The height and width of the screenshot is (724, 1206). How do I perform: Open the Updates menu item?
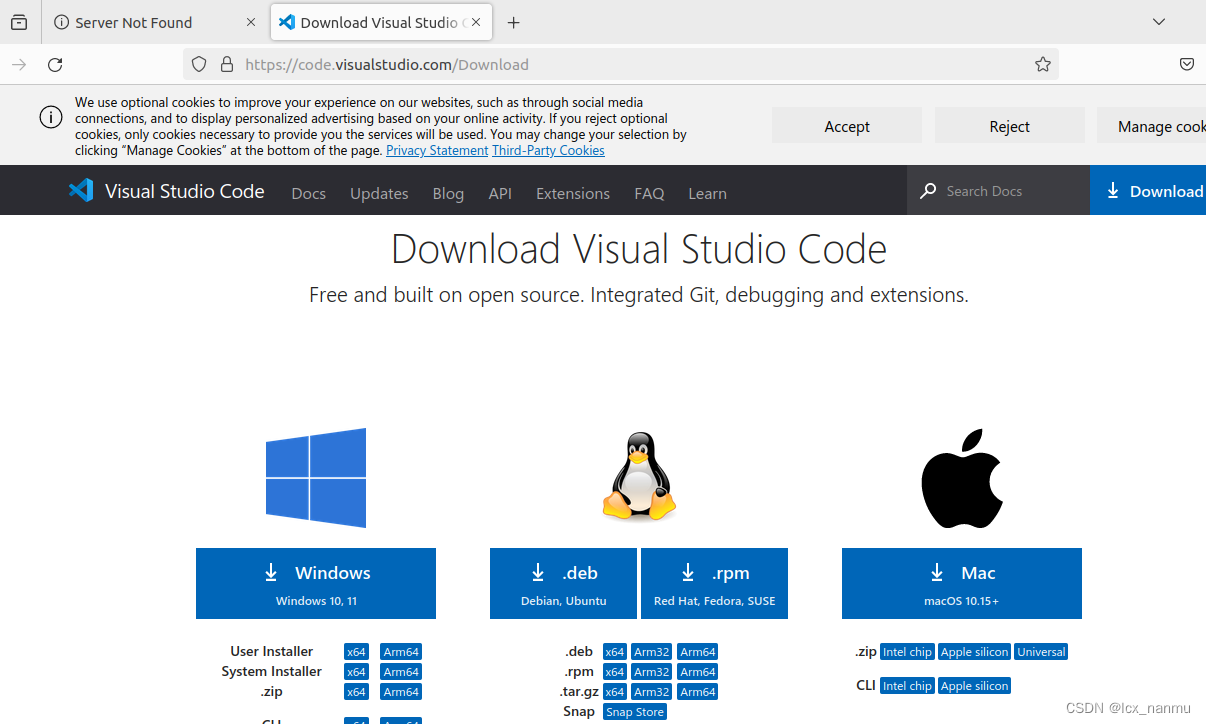(379, 193)
